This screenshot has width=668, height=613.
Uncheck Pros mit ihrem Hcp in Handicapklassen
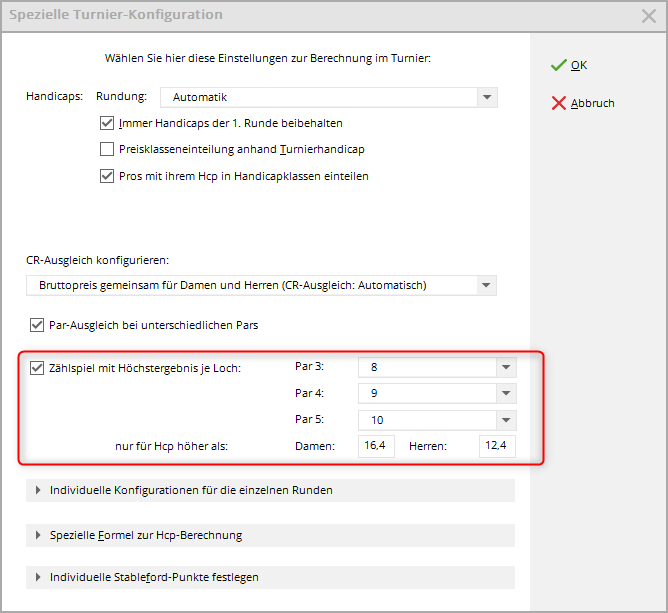click(108, 176)
